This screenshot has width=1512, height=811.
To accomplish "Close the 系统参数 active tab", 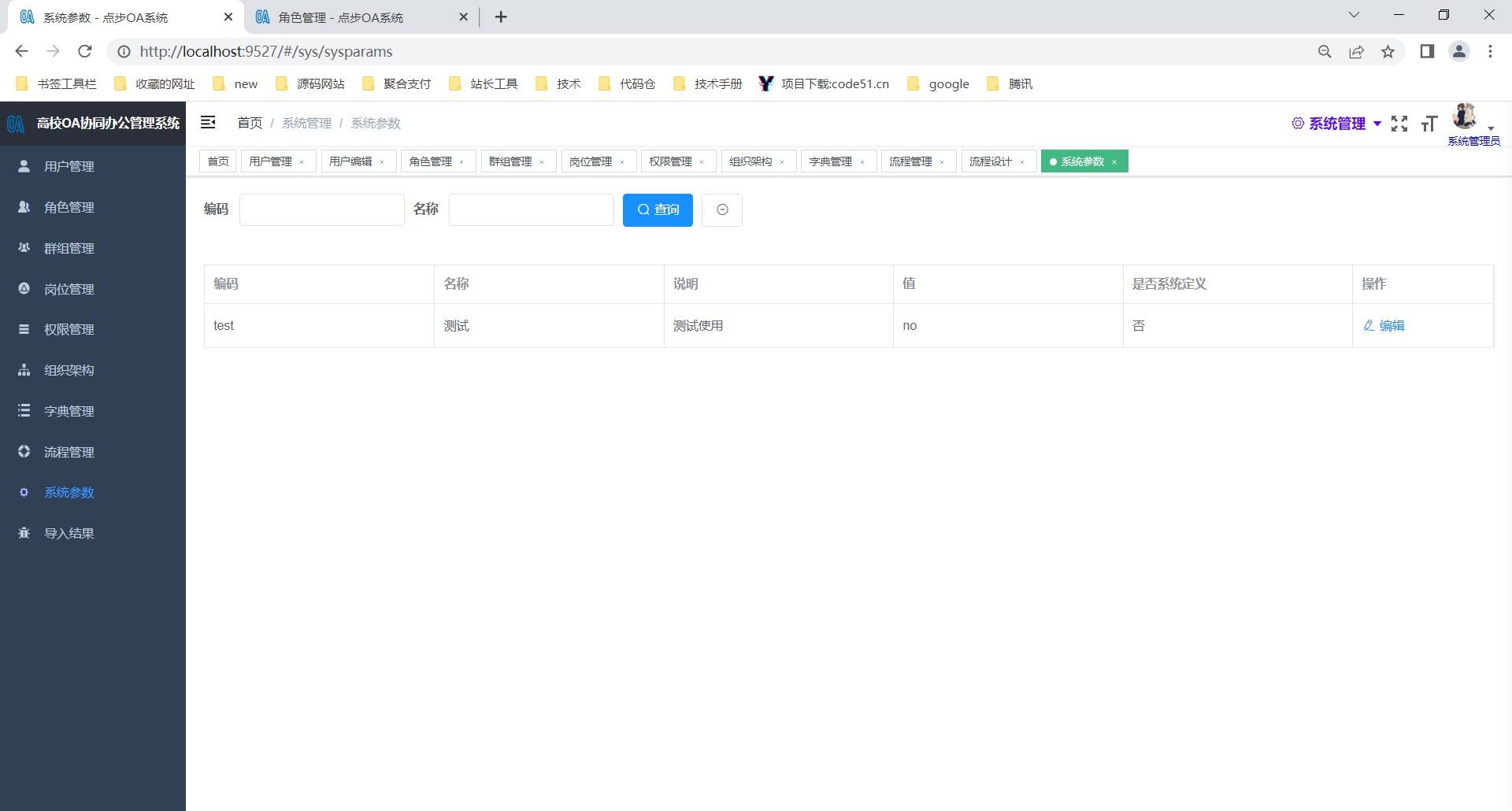I will (1114, 162).
